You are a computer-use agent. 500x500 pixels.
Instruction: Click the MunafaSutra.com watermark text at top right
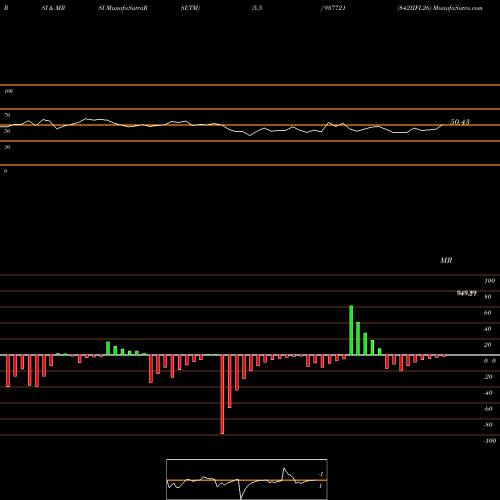pos(458,8)
